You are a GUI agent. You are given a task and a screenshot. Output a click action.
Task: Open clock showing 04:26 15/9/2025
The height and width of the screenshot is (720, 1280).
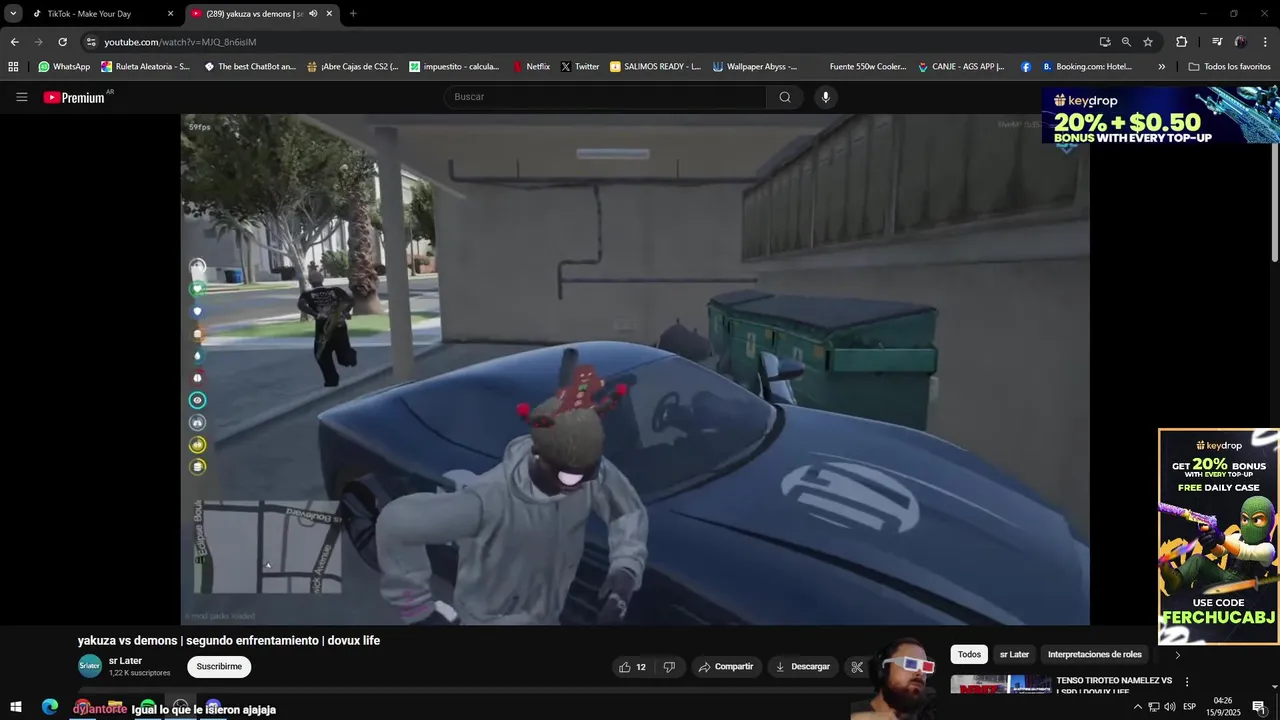[x=1222, y=707]
